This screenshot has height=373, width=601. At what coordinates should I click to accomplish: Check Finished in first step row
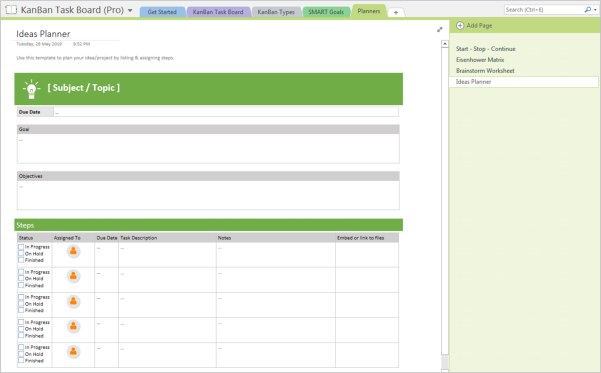(21, 260)
